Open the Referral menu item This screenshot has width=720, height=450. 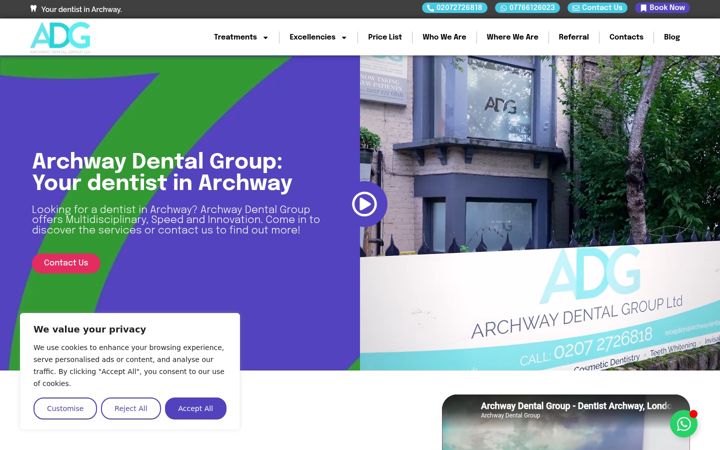tap(574, 37)
